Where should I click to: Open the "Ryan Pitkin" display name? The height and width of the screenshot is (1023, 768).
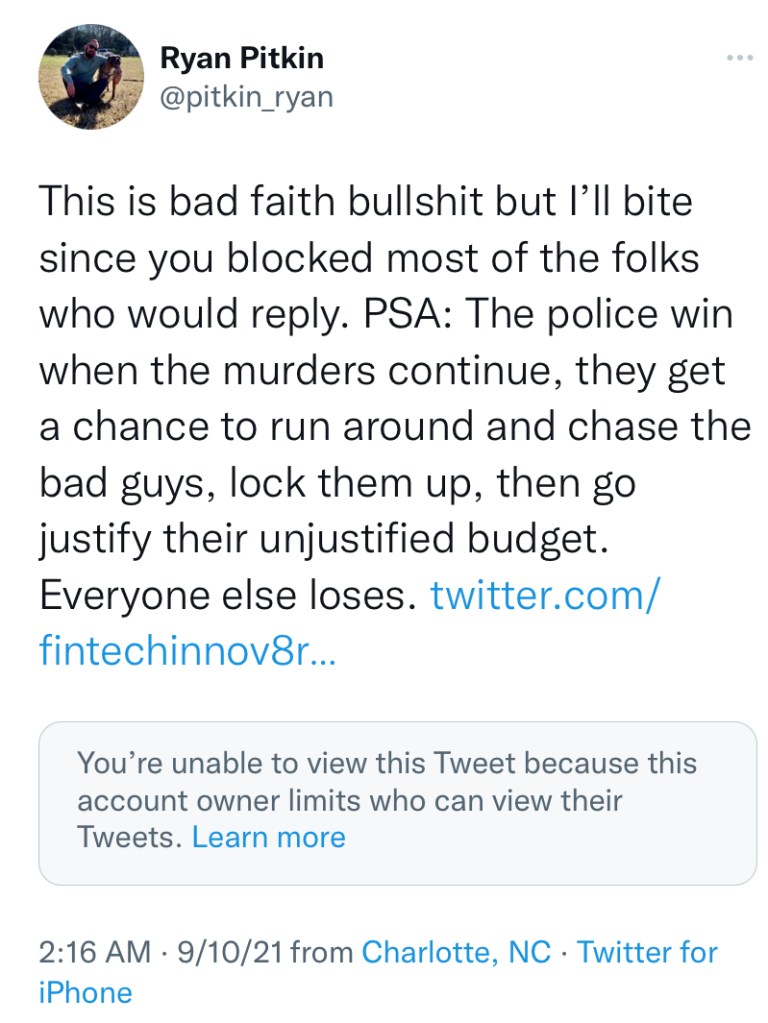[x=241, y=58]
